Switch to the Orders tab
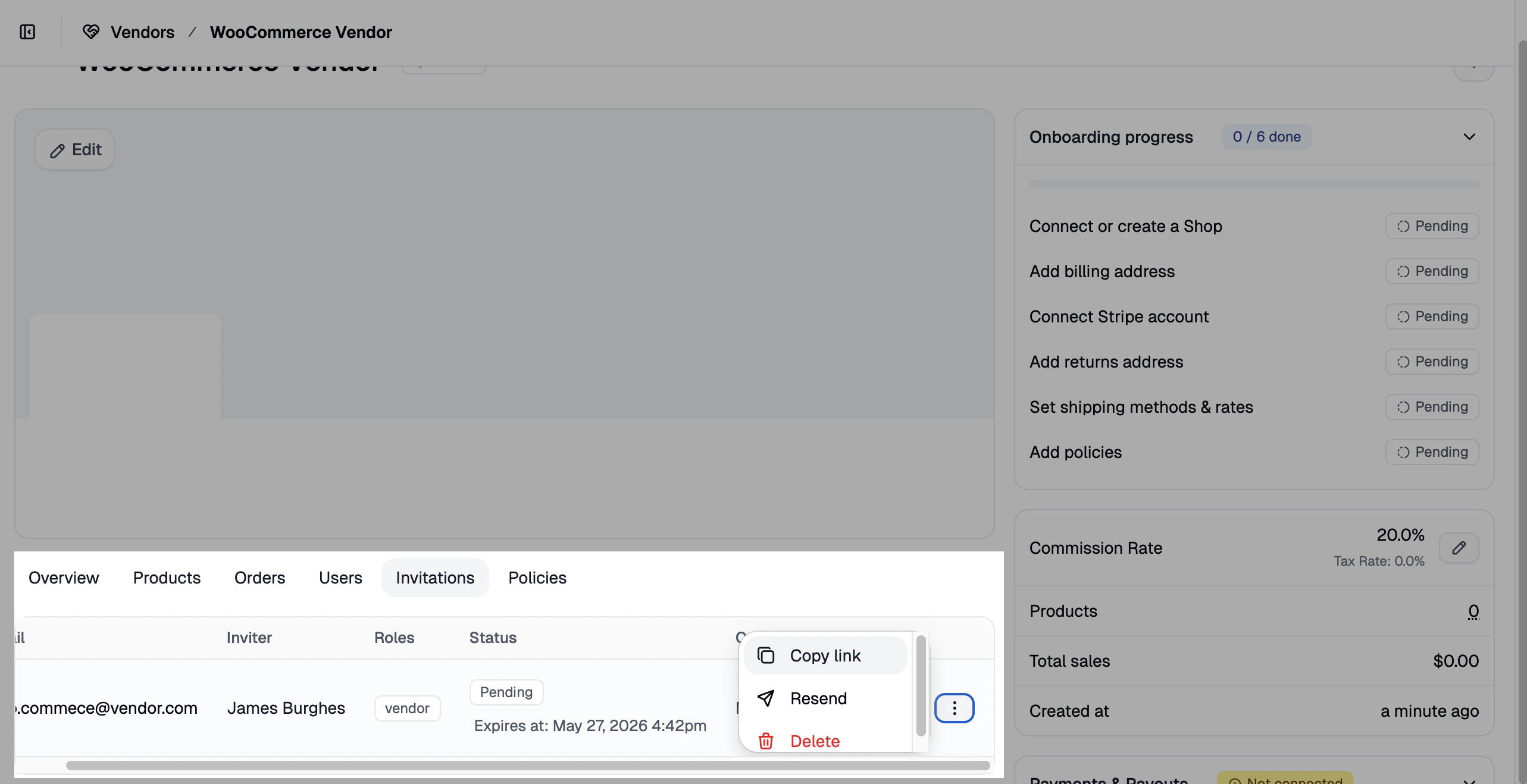The image size is (1527, 784). (259, 578)
